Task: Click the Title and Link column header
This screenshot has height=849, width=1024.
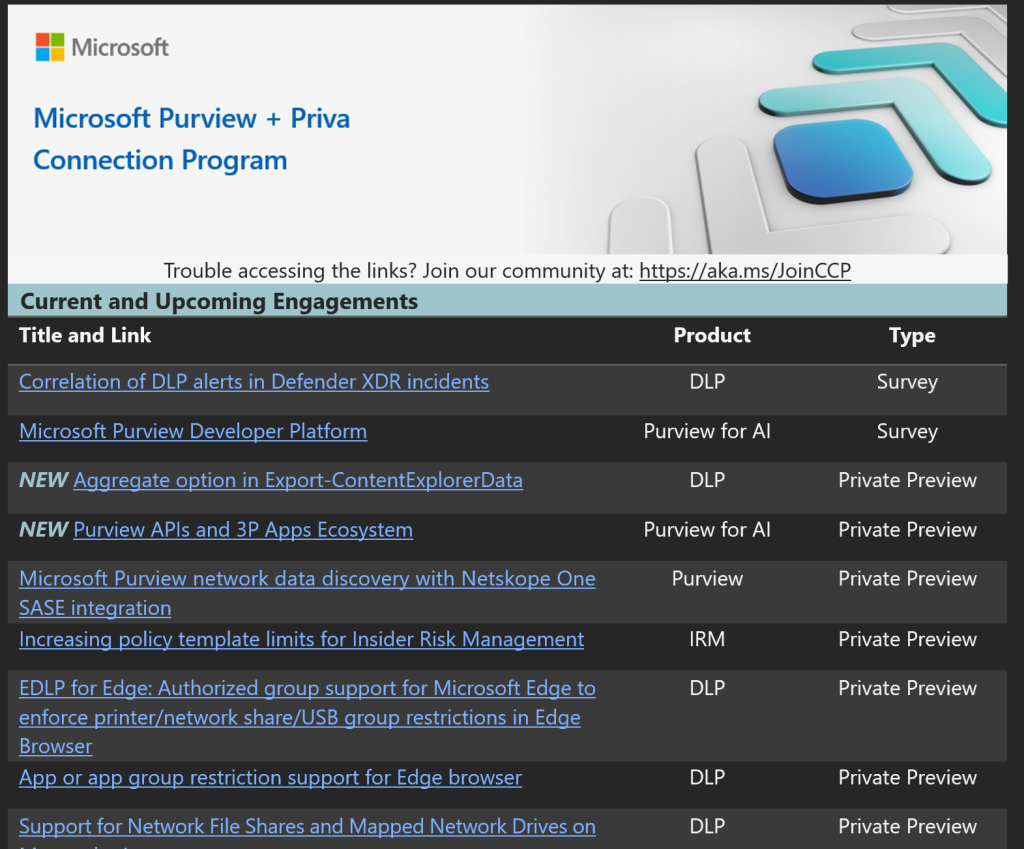Action: pyautogui.click(x=85, y=335)
